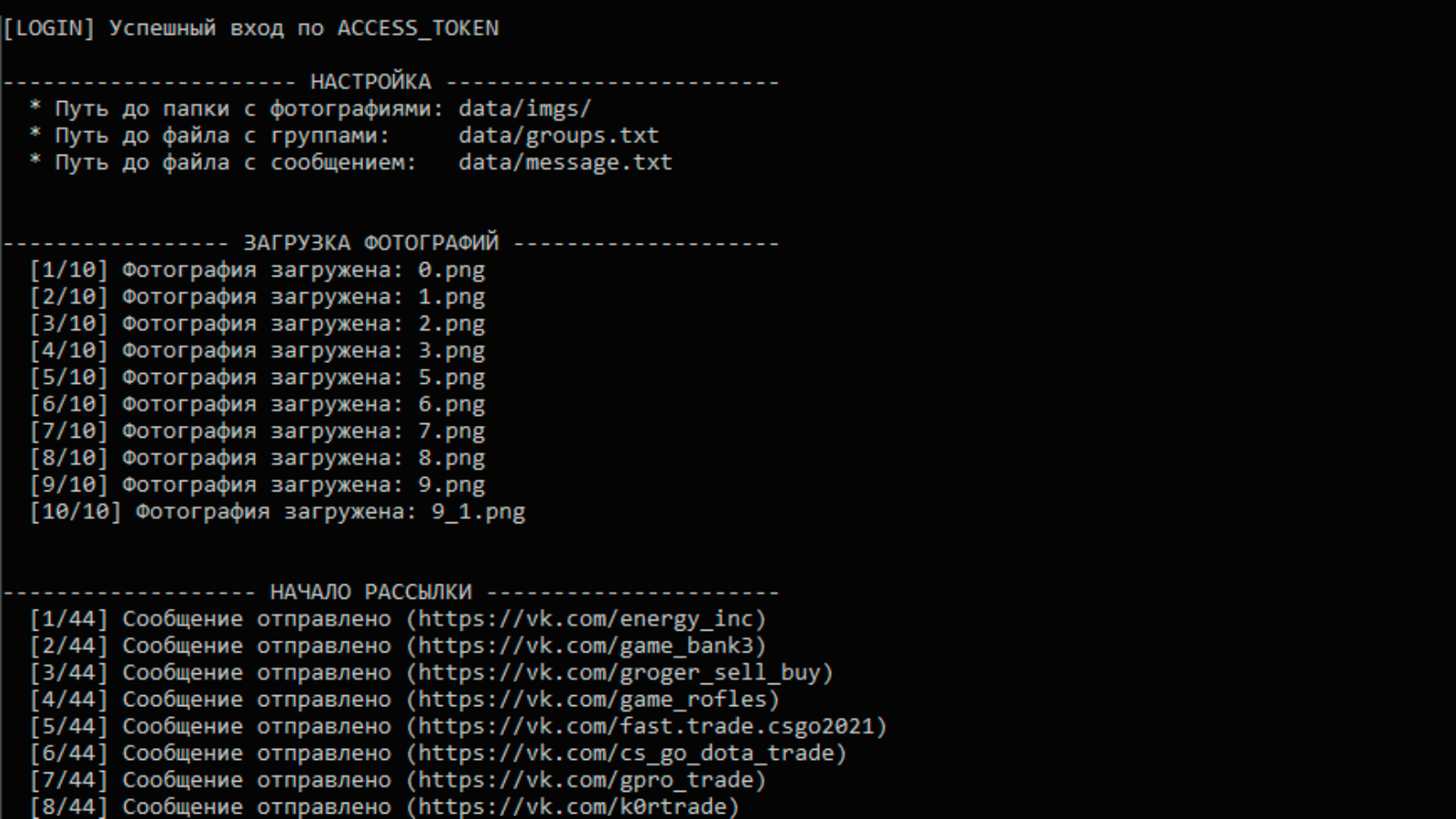Click the ЗАГРУЗКА ФОТОГРАФИЙ section header
Viewport: 1456px width, 819px height.
coord(370,243)
